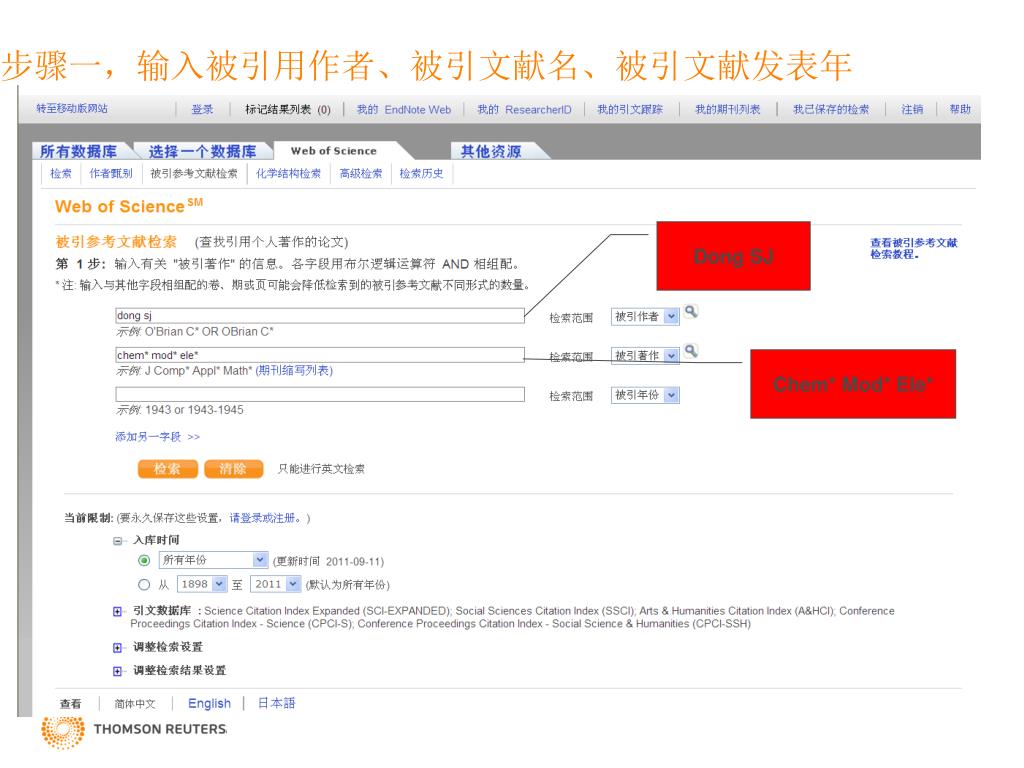
Task: Switch language to English
Action: point(210,703)
